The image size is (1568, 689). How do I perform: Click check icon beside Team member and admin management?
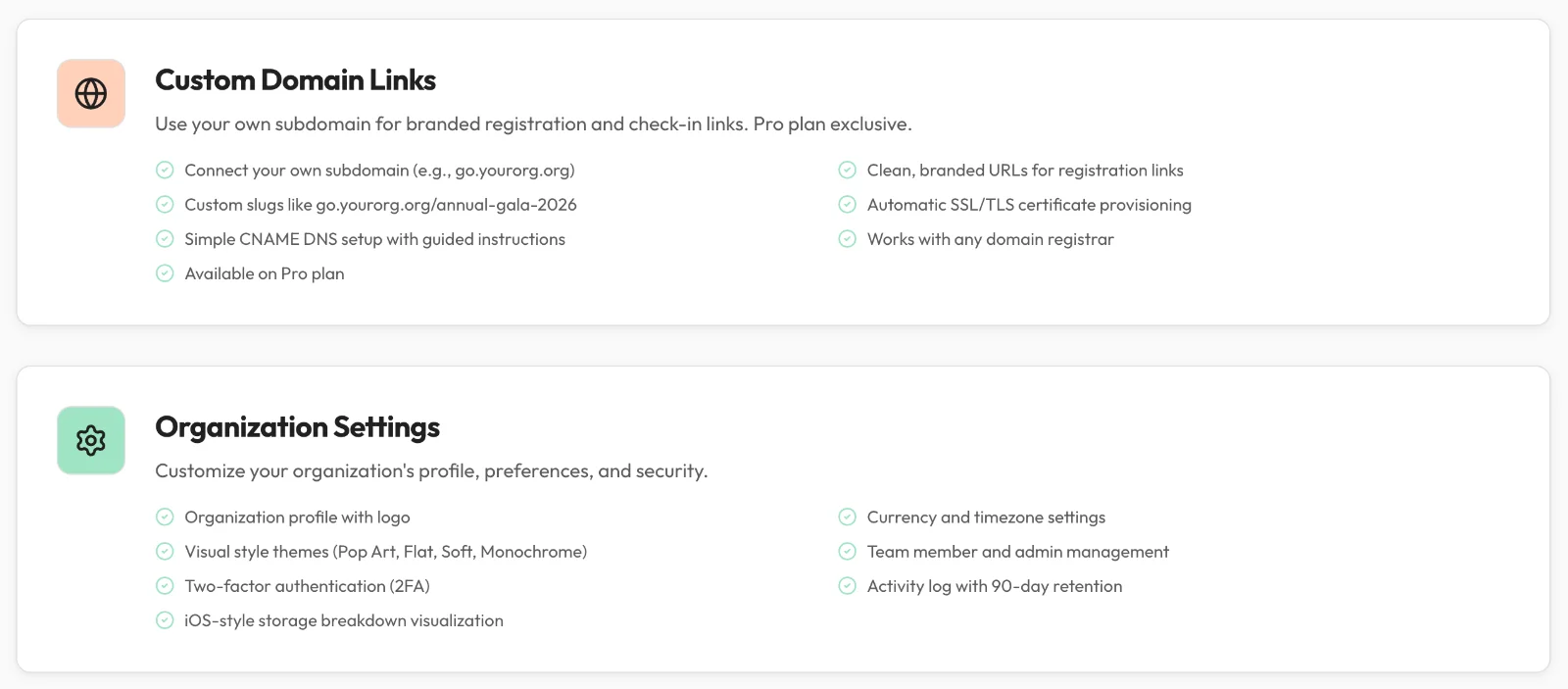[848, 552]
